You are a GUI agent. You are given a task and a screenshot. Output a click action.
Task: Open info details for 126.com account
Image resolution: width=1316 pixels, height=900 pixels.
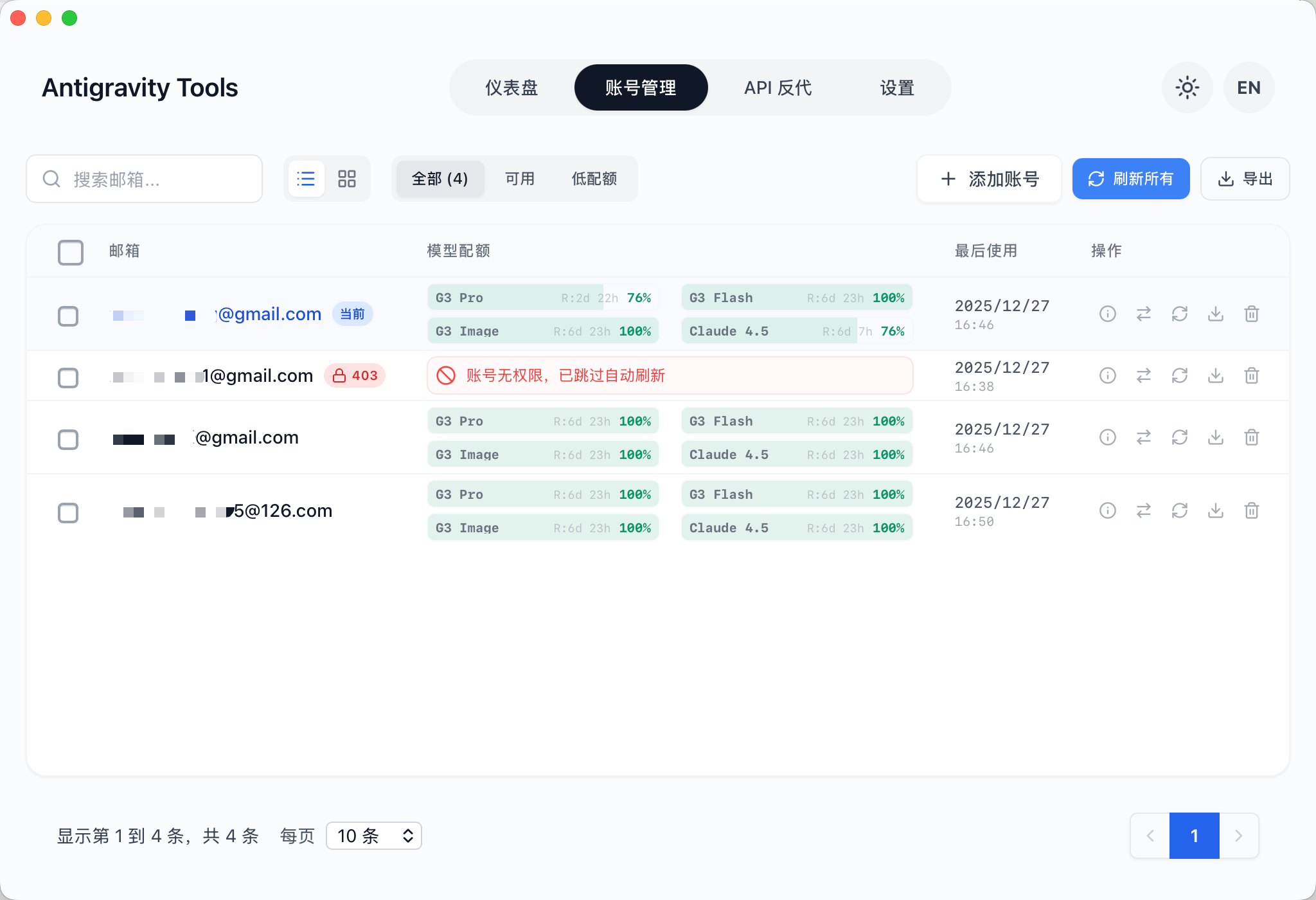1107,510
